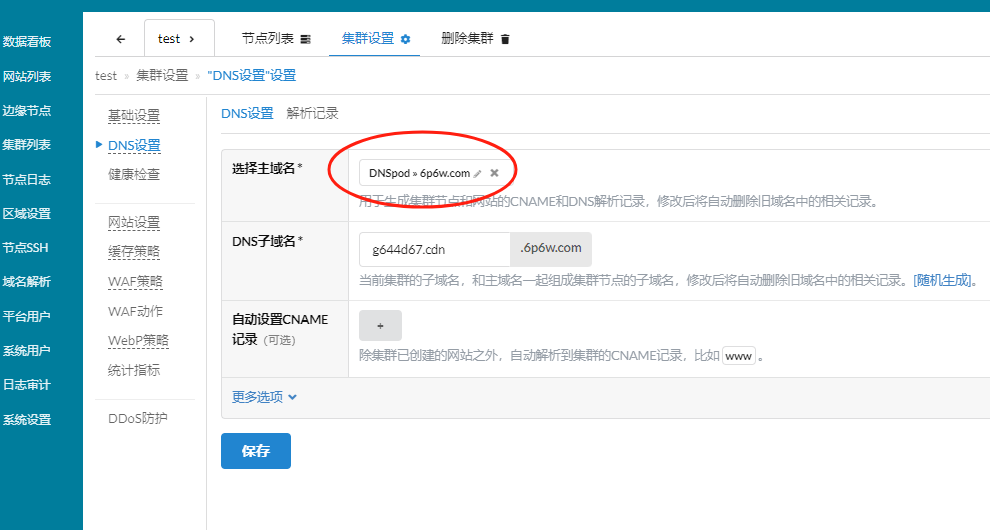Switch to the cluster settings tab
The width and height of the screenshot is (990, 530).
click(x=376, y=38)
